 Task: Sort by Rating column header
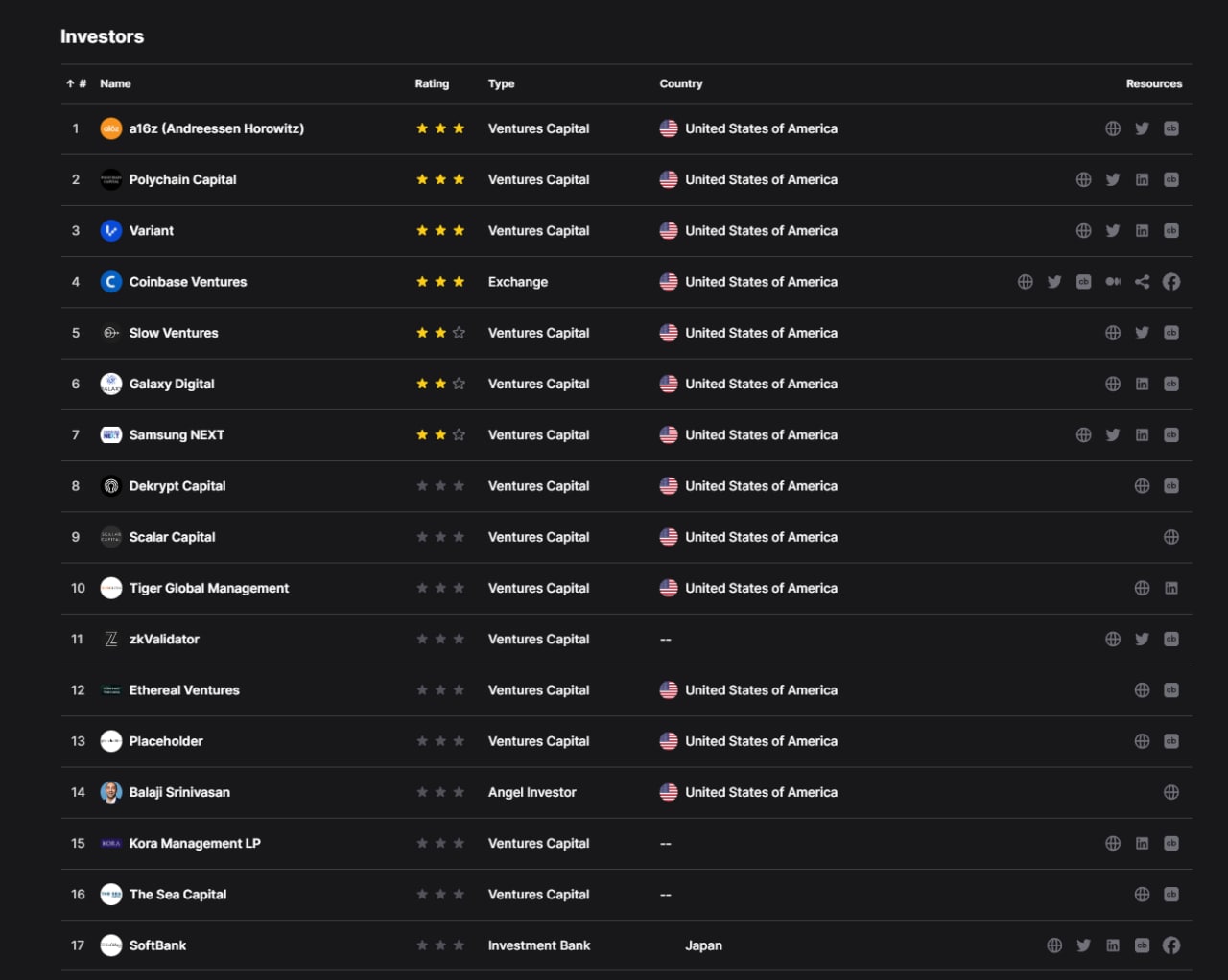tap(432, 83)
